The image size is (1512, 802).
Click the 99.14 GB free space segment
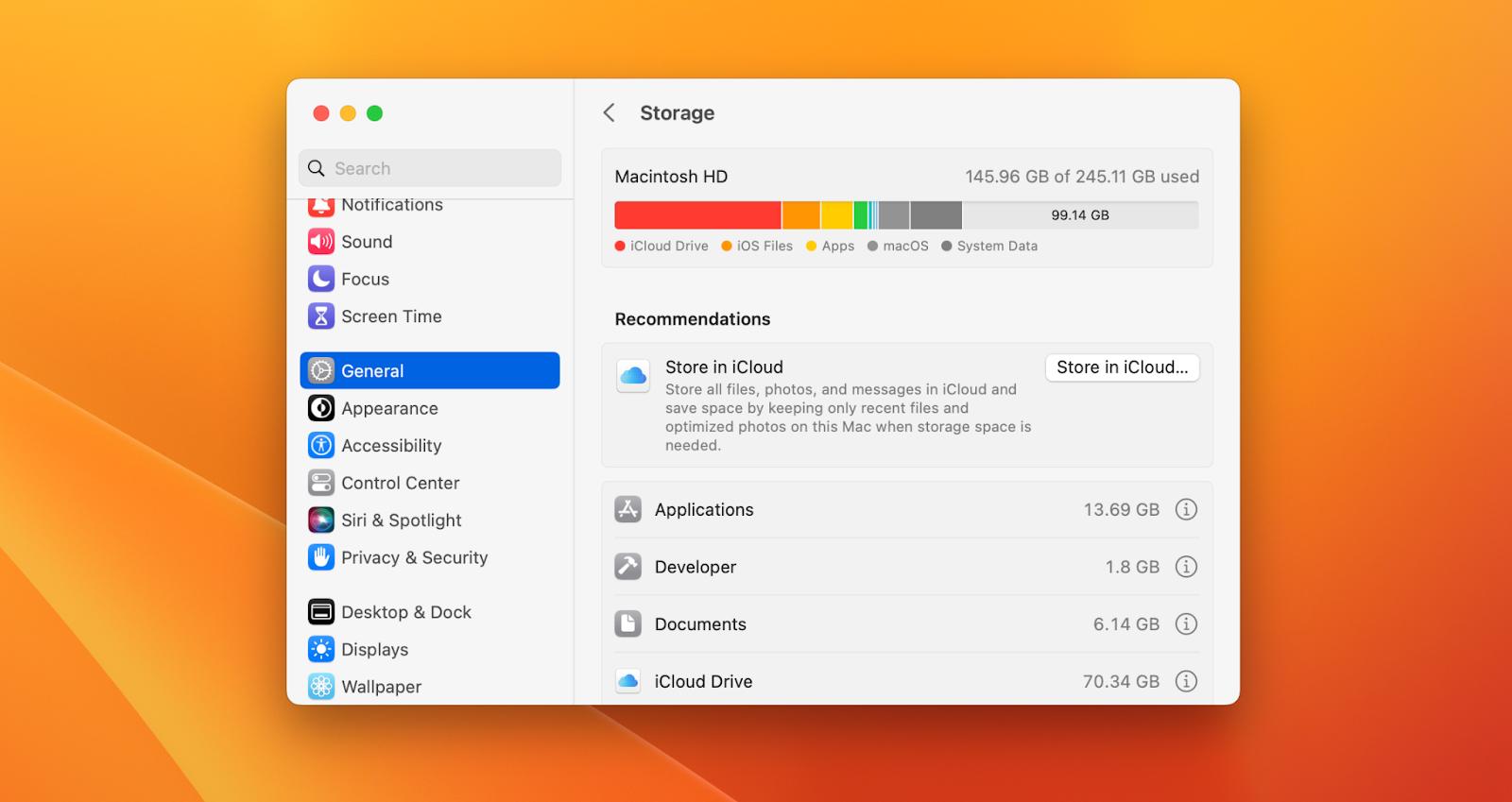[1080, 215]
